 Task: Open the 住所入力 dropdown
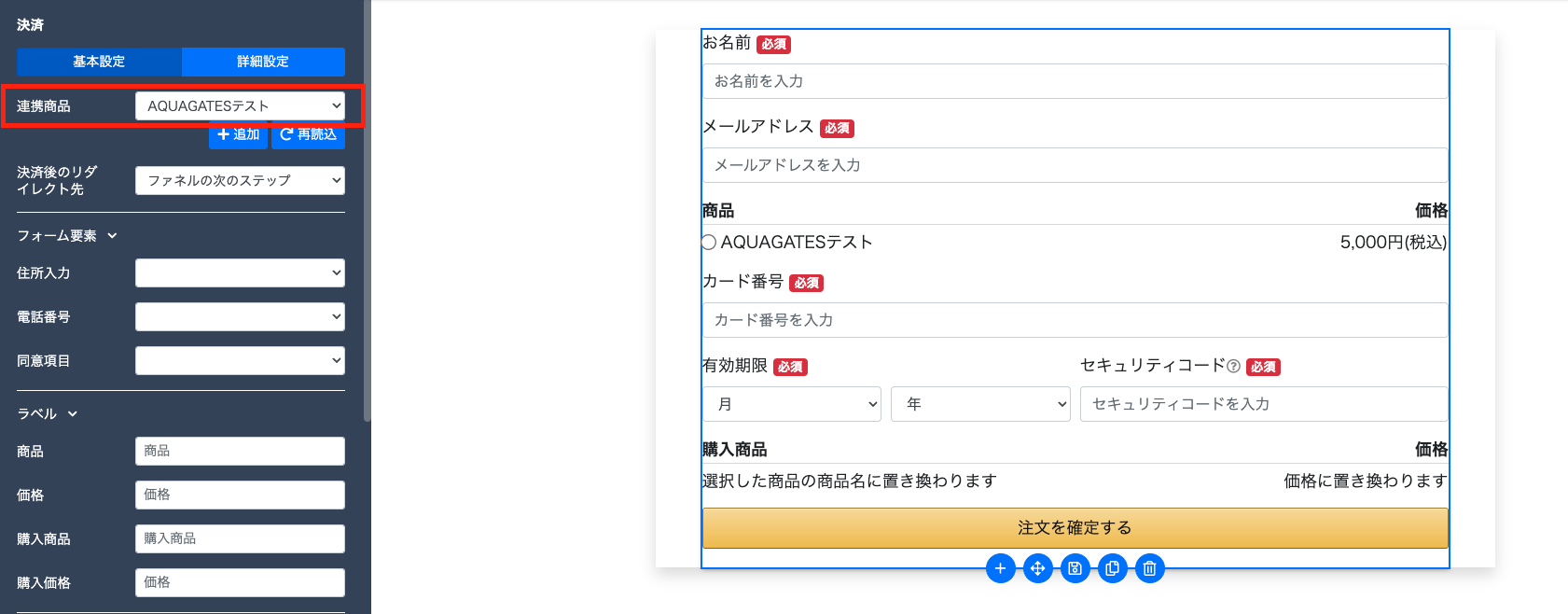point(240,272)
